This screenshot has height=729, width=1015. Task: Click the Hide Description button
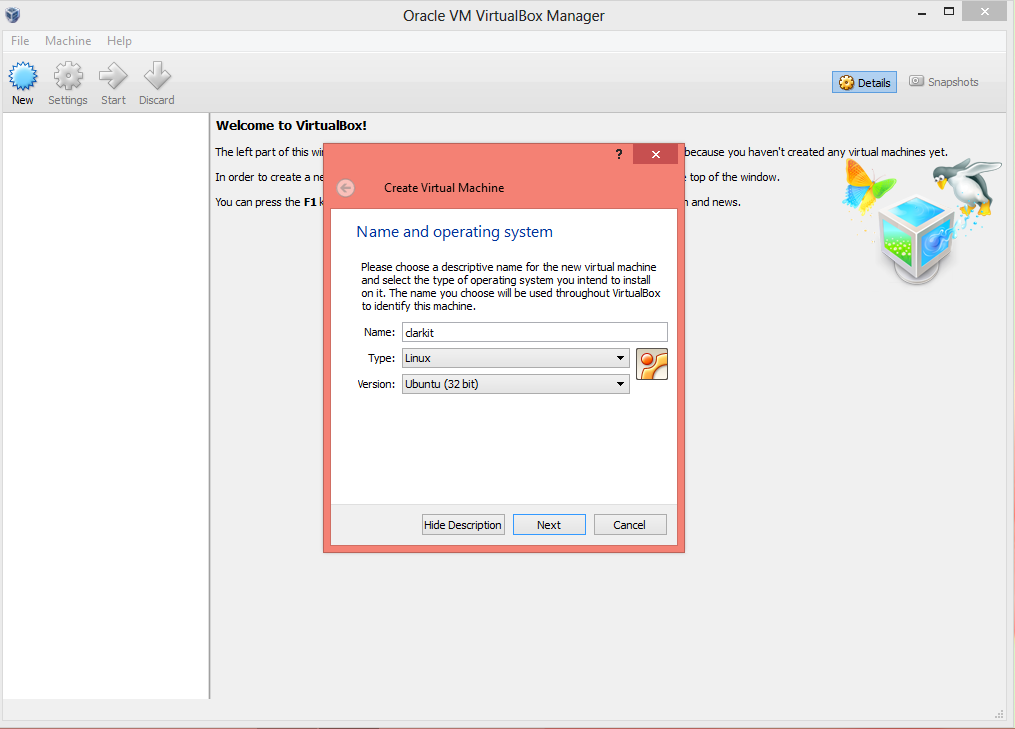point(462,525)
